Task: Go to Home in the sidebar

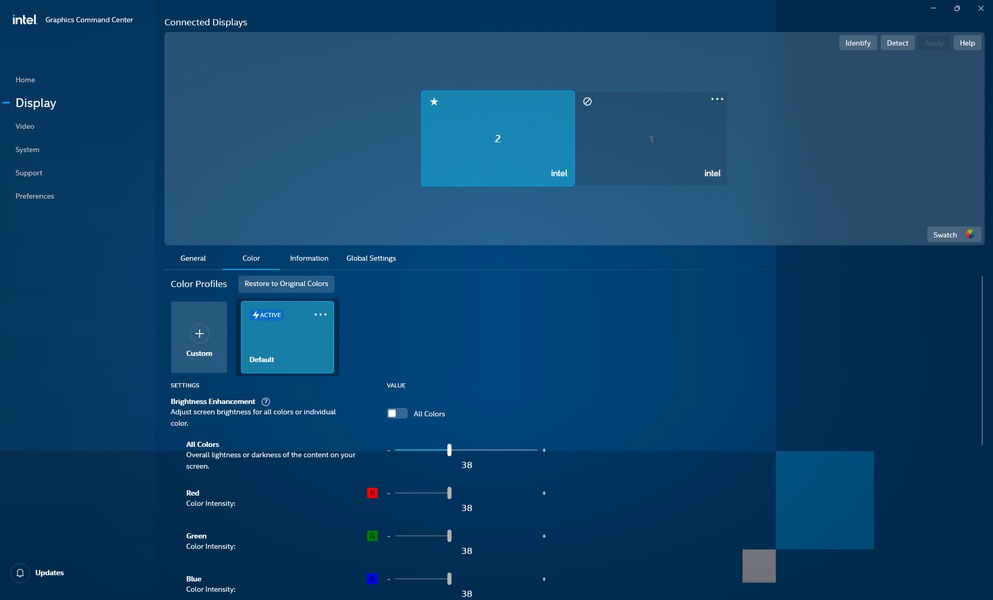Action: [x=25, y=80]
